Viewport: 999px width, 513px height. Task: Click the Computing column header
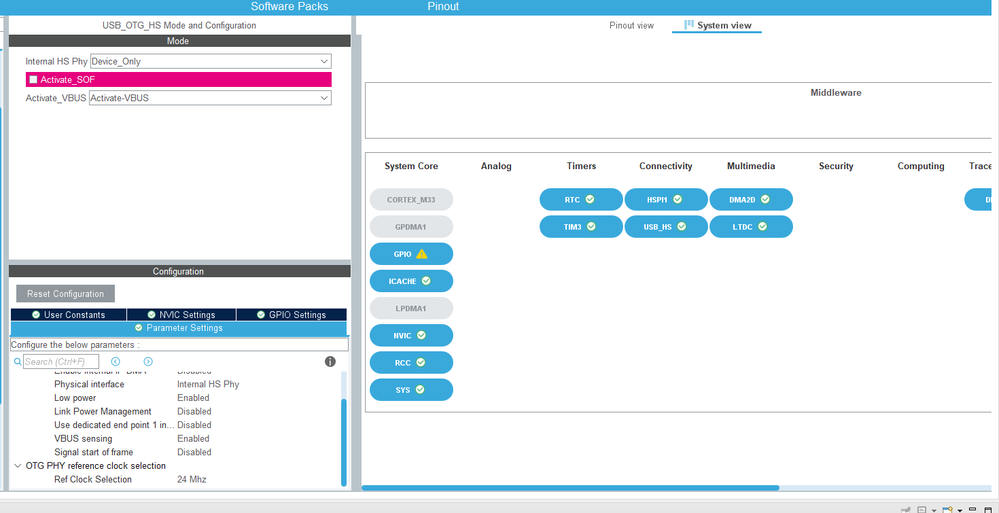tap(921, 166)
